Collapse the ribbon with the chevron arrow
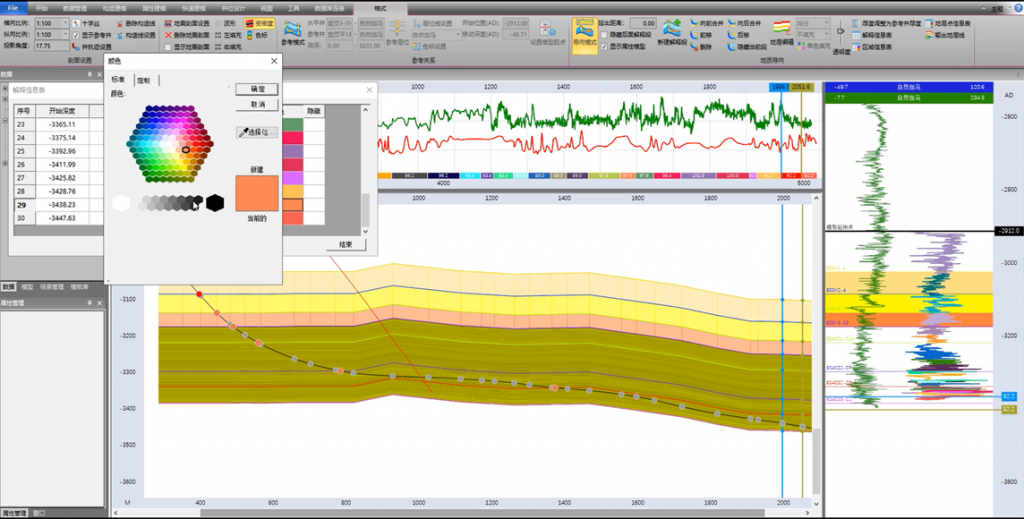 click(x=984, y=9)
